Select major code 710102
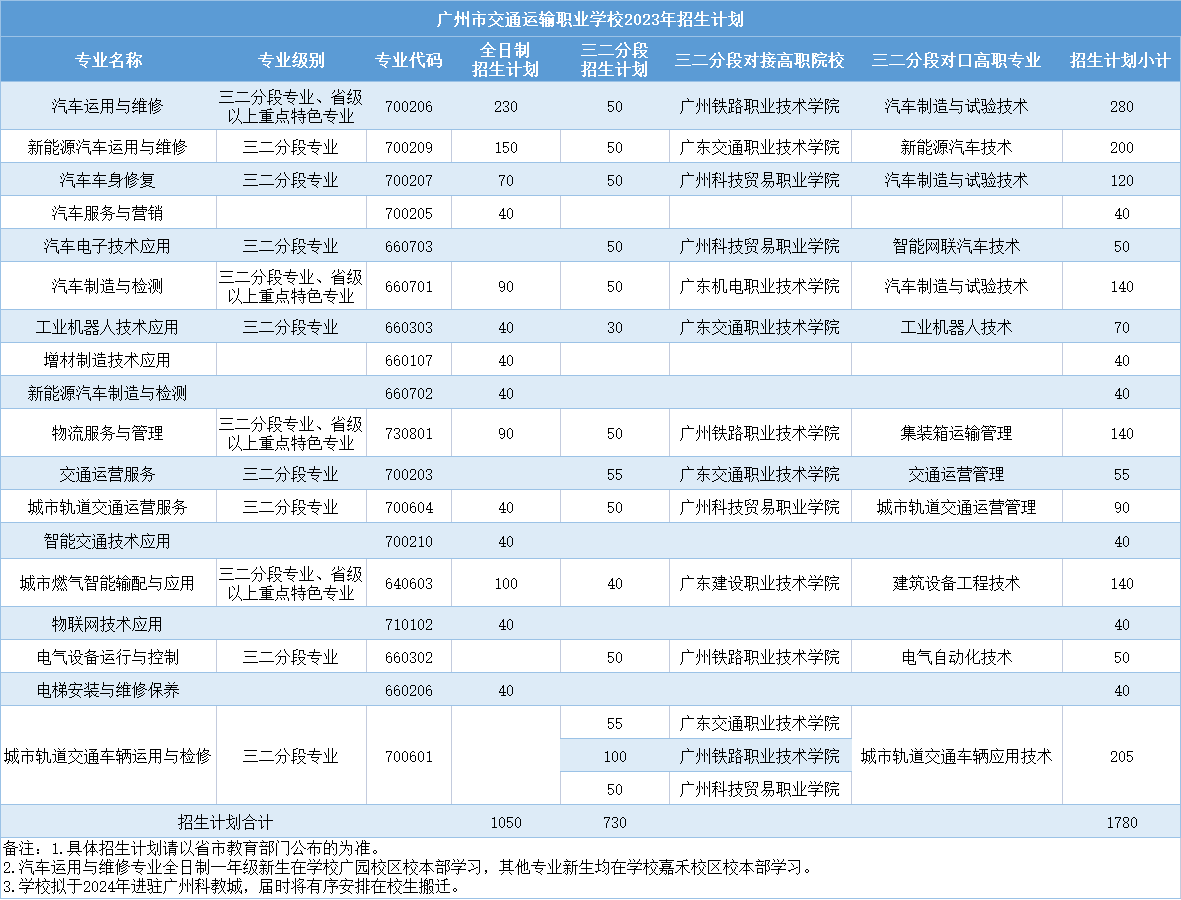The height and width of the screenshot is (900, 1181). point(409,624)
